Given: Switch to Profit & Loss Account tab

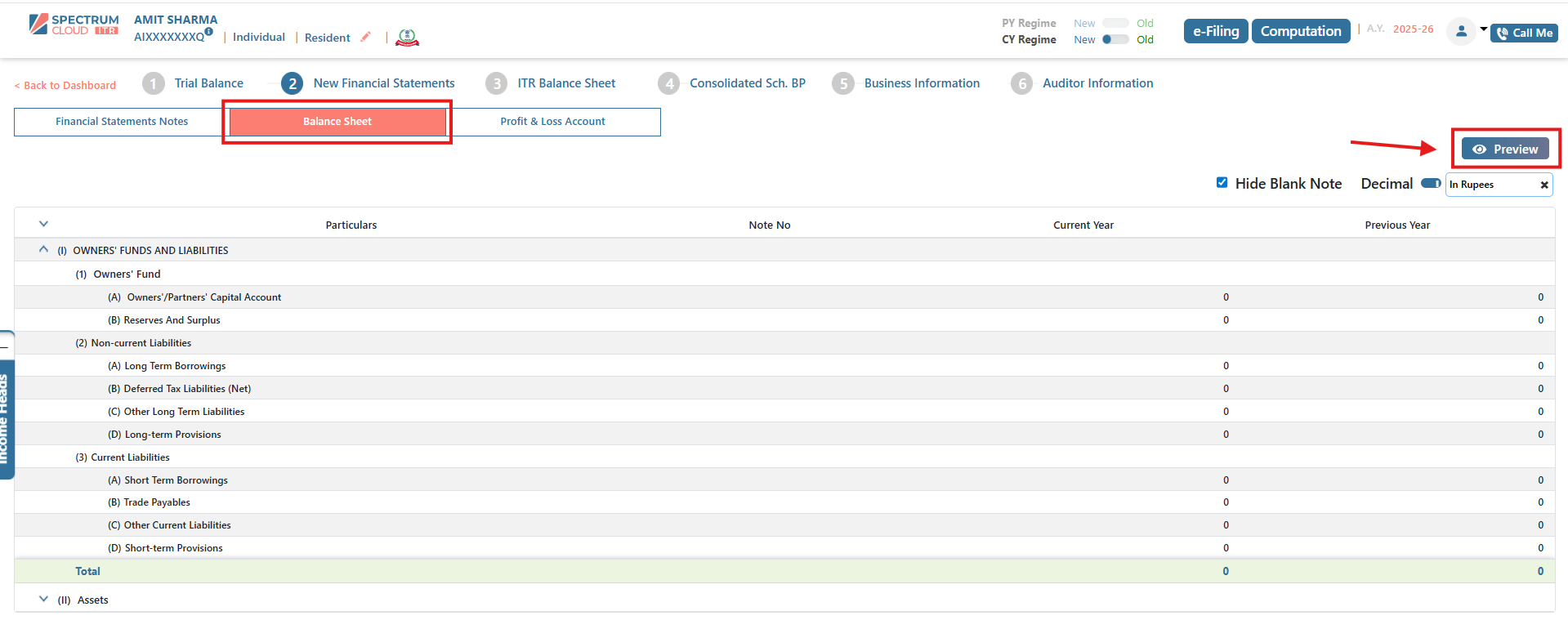Looking at the screenshot, I should (x=552, y=122).
